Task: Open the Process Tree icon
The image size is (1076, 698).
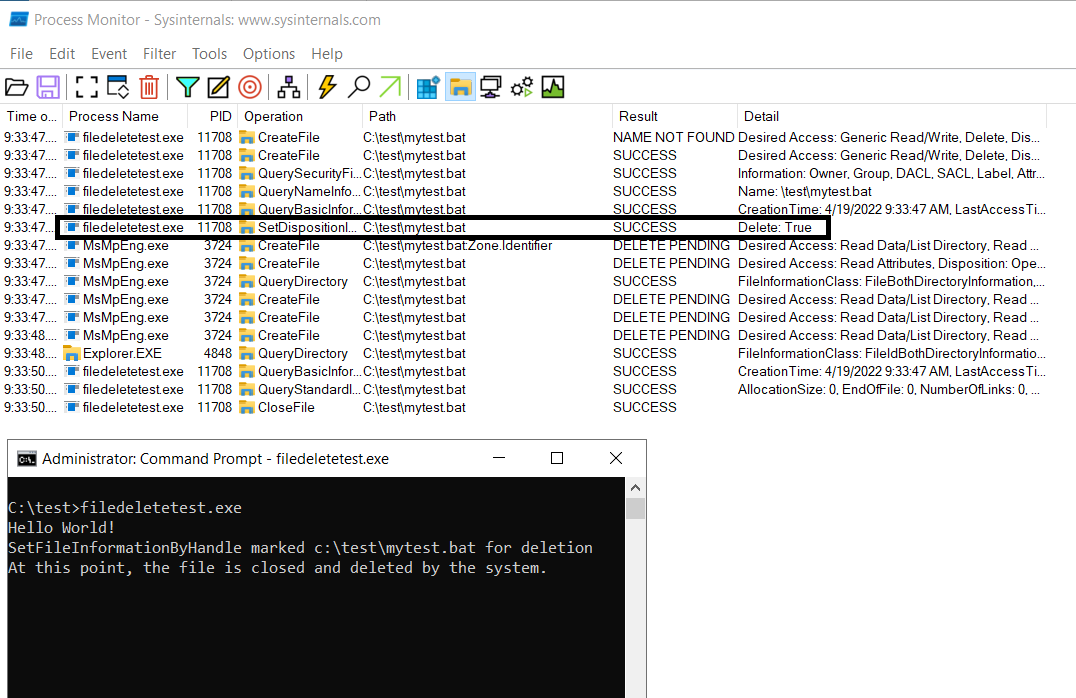Action: point(288,87)
